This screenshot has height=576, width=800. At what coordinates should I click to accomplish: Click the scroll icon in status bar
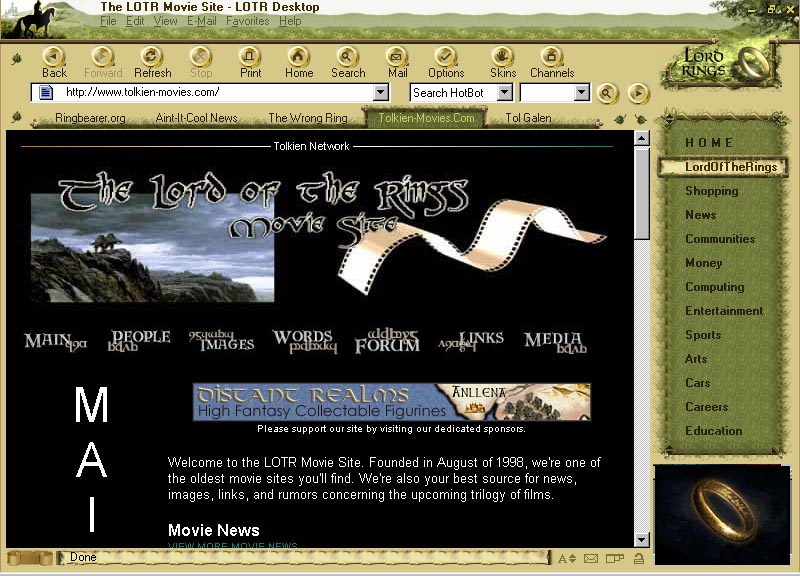click(x=30, y=558)
